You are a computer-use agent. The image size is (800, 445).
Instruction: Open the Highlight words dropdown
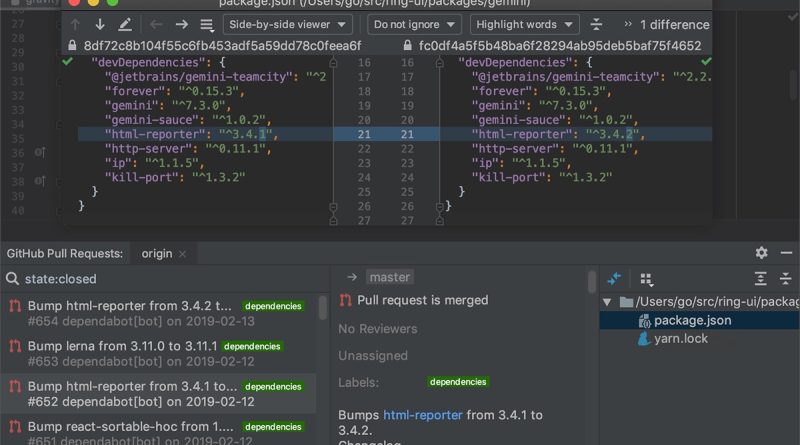(x=524, y=24)
